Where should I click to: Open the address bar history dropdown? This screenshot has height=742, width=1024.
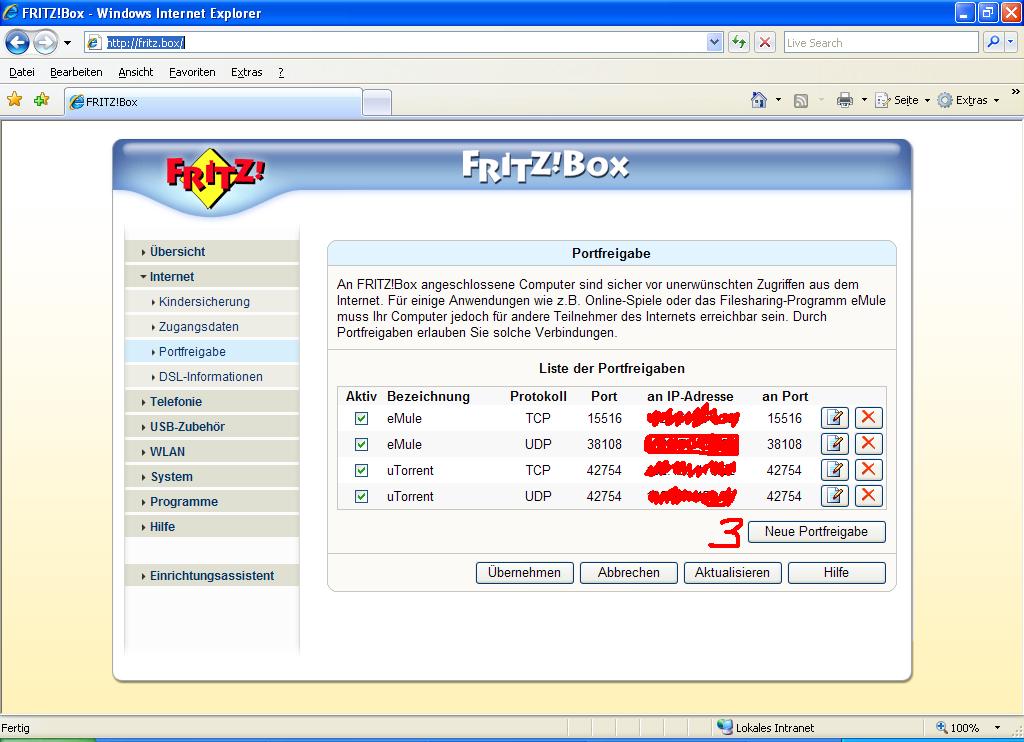(714, 42)
